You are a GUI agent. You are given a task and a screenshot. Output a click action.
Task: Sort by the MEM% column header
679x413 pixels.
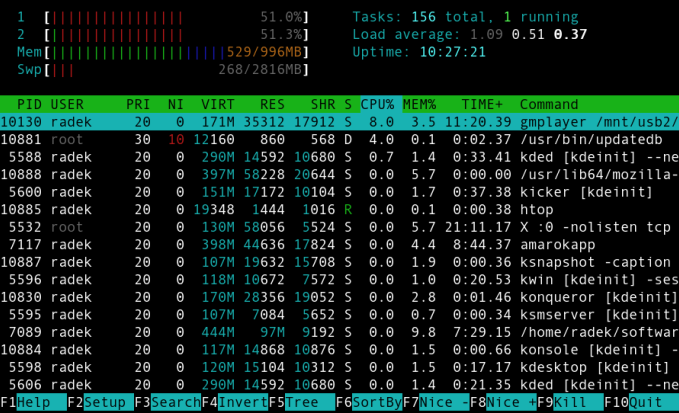419,104
